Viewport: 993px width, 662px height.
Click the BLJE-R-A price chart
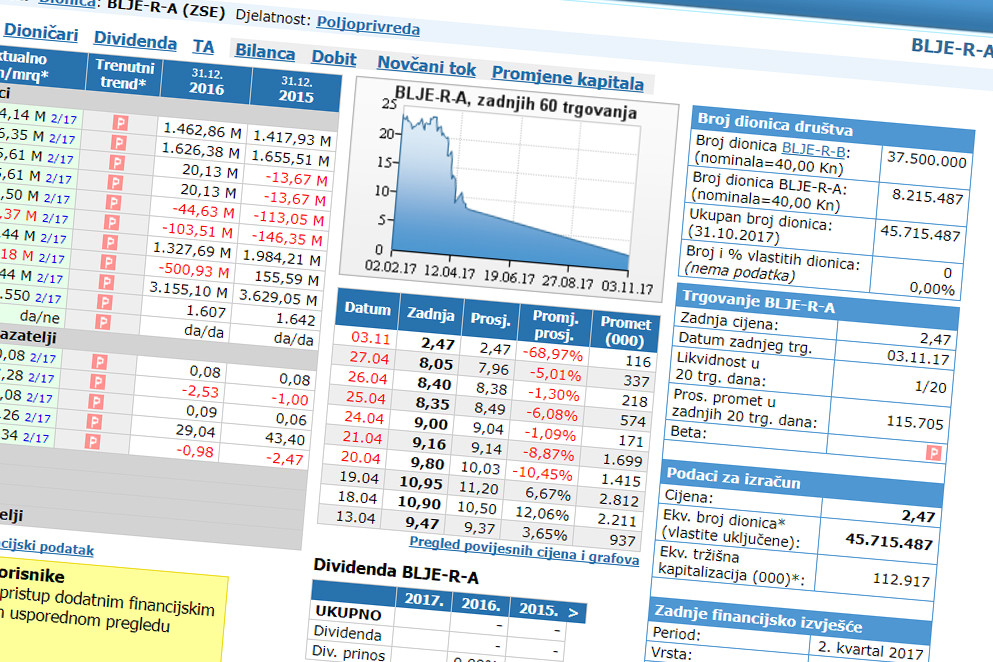click(509, 189)
